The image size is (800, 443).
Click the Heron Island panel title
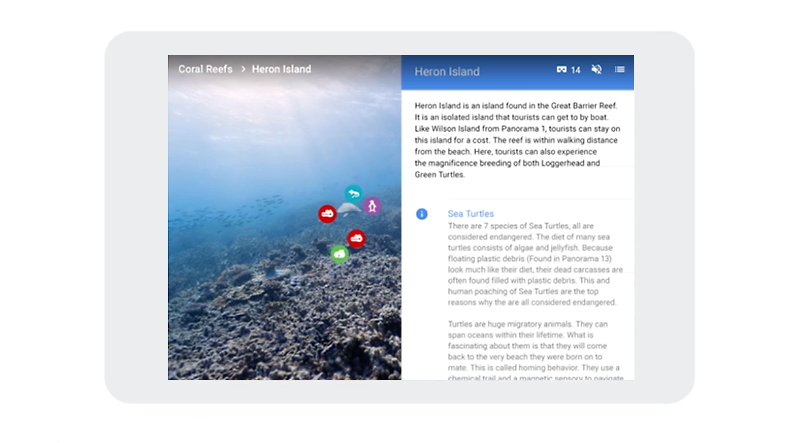click(x=447, y=71)
